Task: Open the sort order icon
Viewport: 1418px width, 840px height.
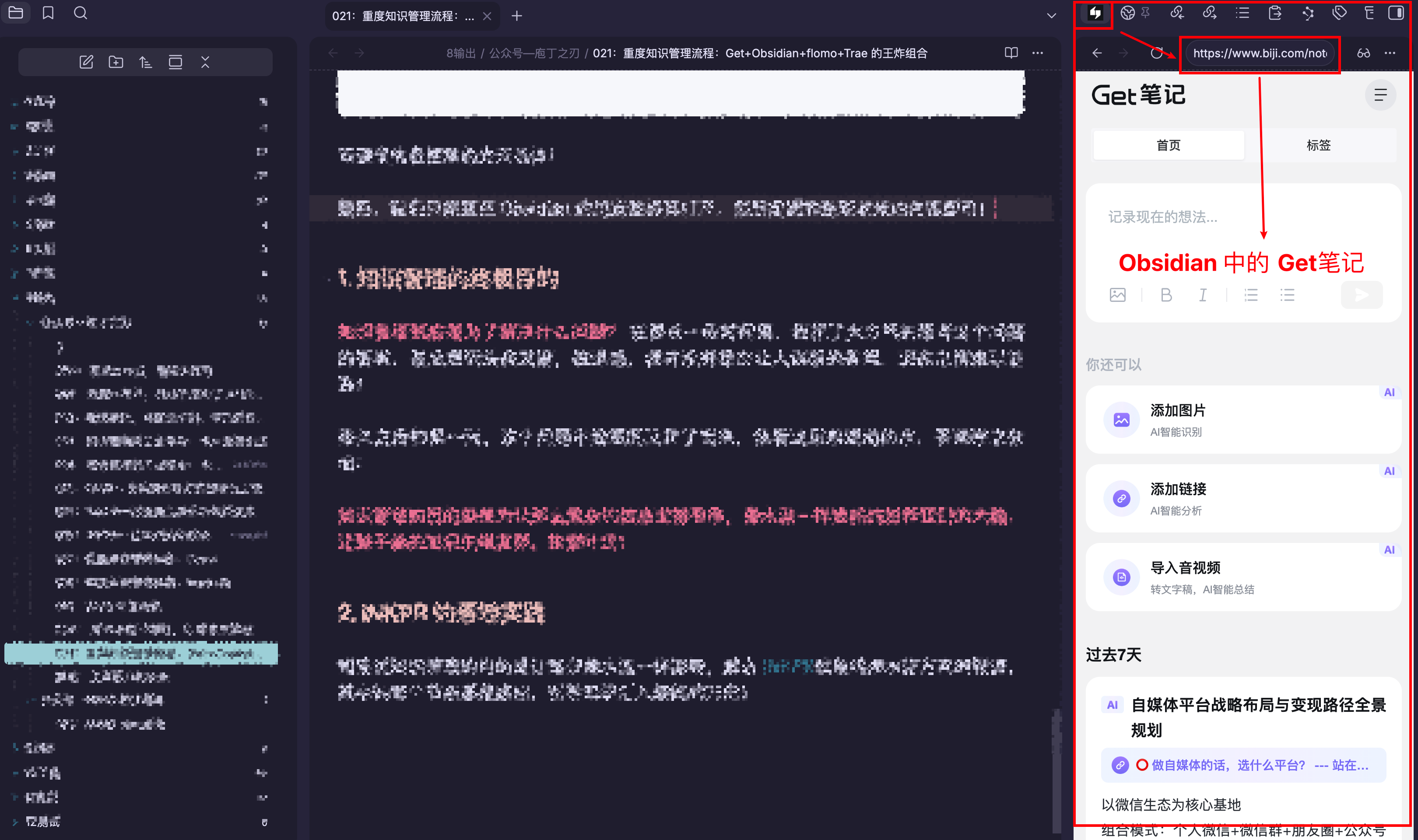Action: pos(145,62)
